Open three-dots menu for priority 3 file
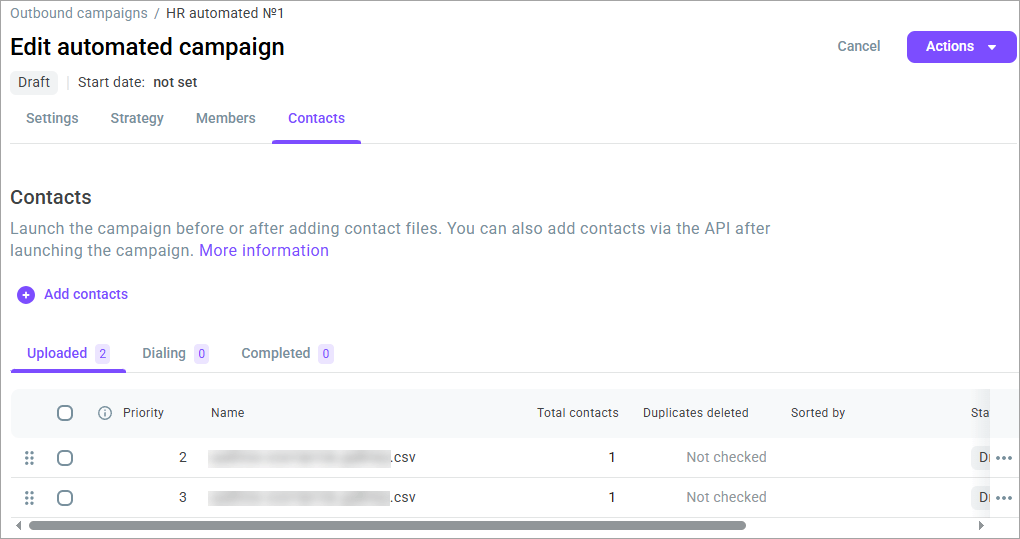 (x=1004, y=498)
